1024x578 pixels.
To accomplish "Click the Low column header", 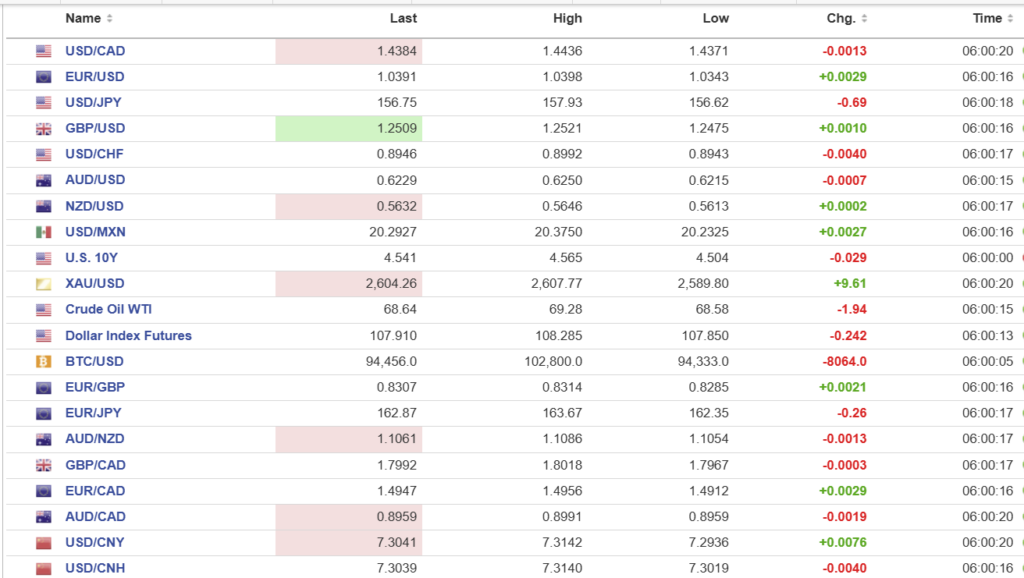I will coord(715,18).
